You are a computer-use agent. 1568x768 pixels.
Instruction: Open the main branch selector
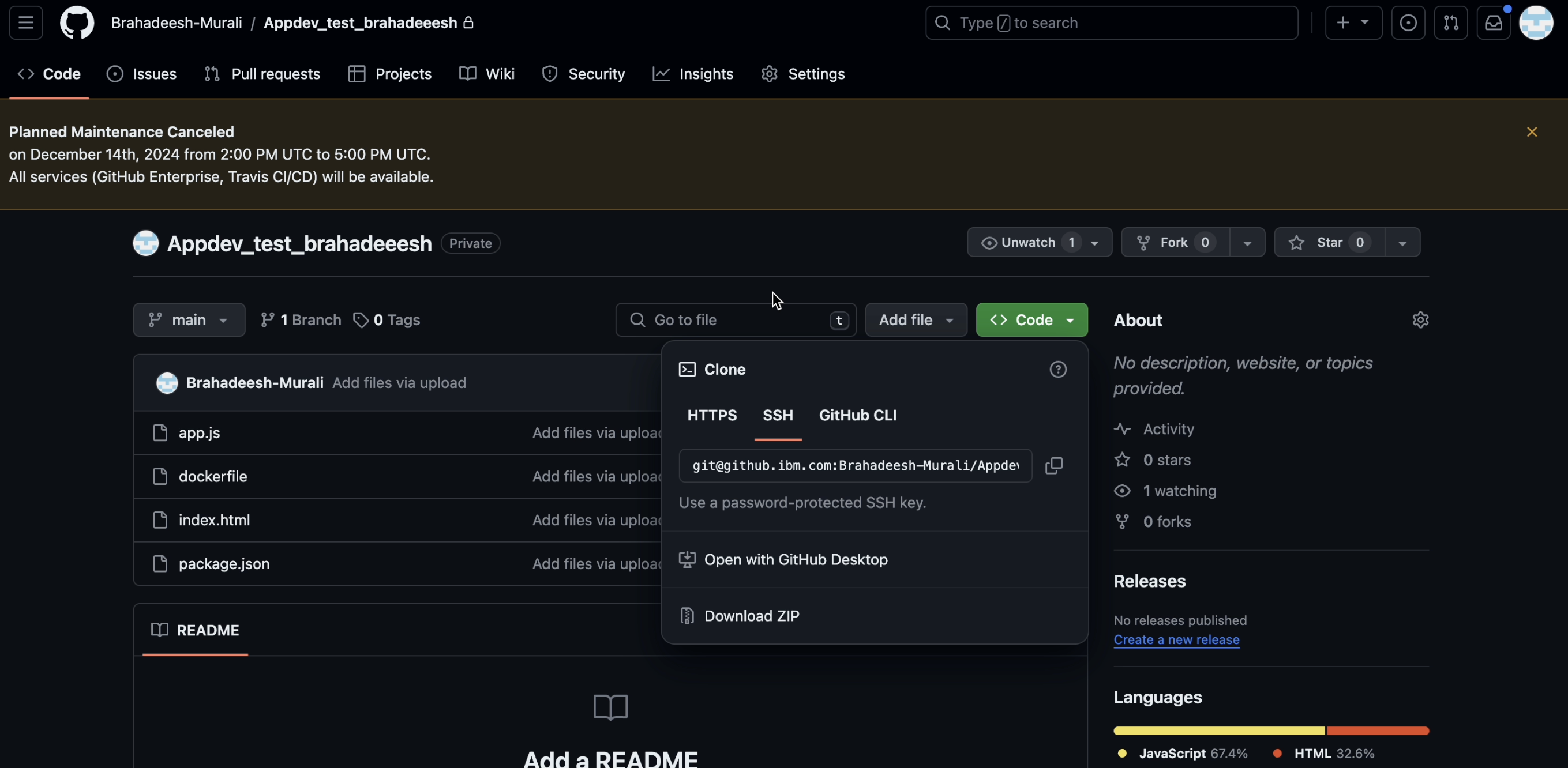coord(189,319)
